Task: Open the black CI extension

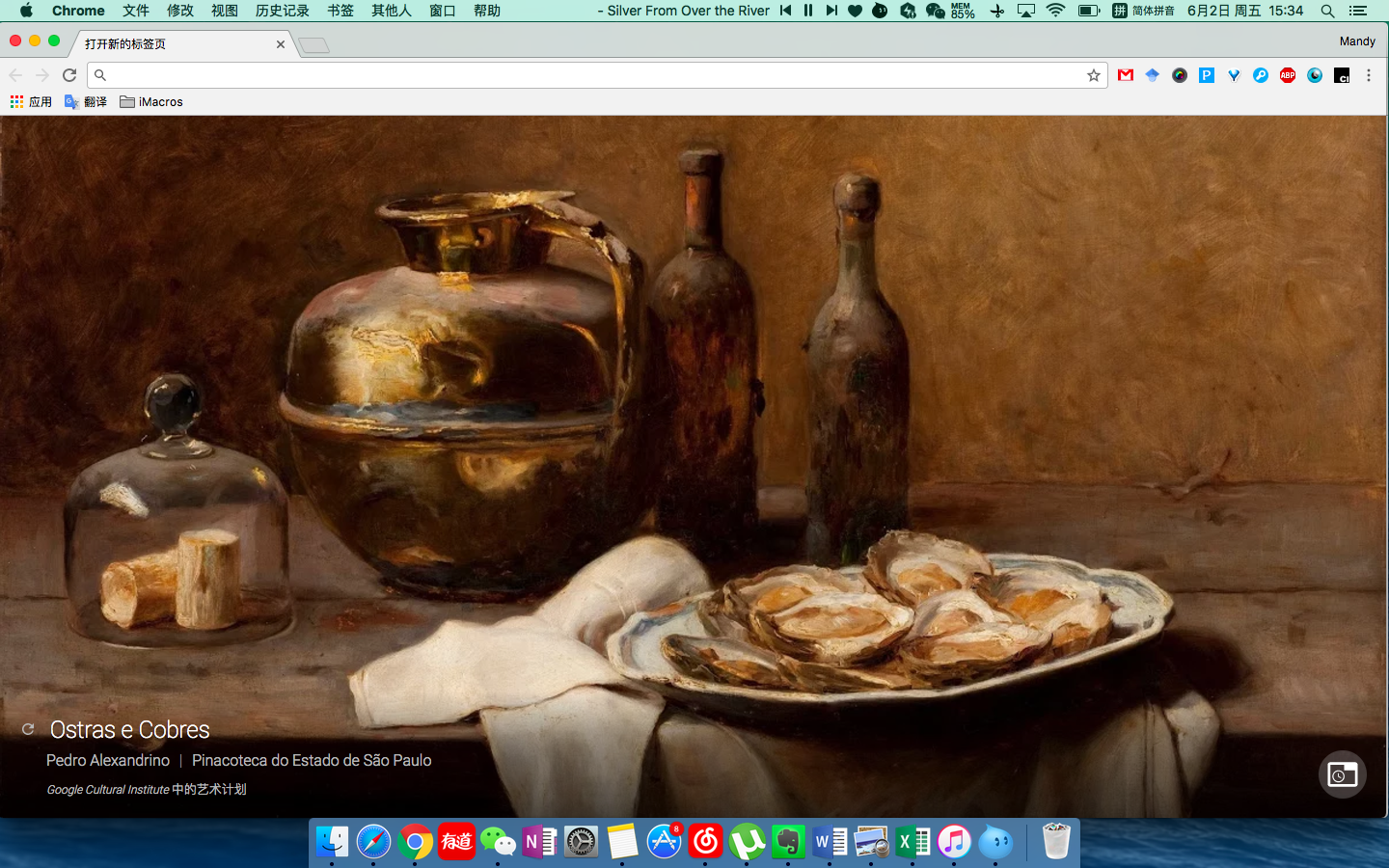Action: click(1342, 75)
